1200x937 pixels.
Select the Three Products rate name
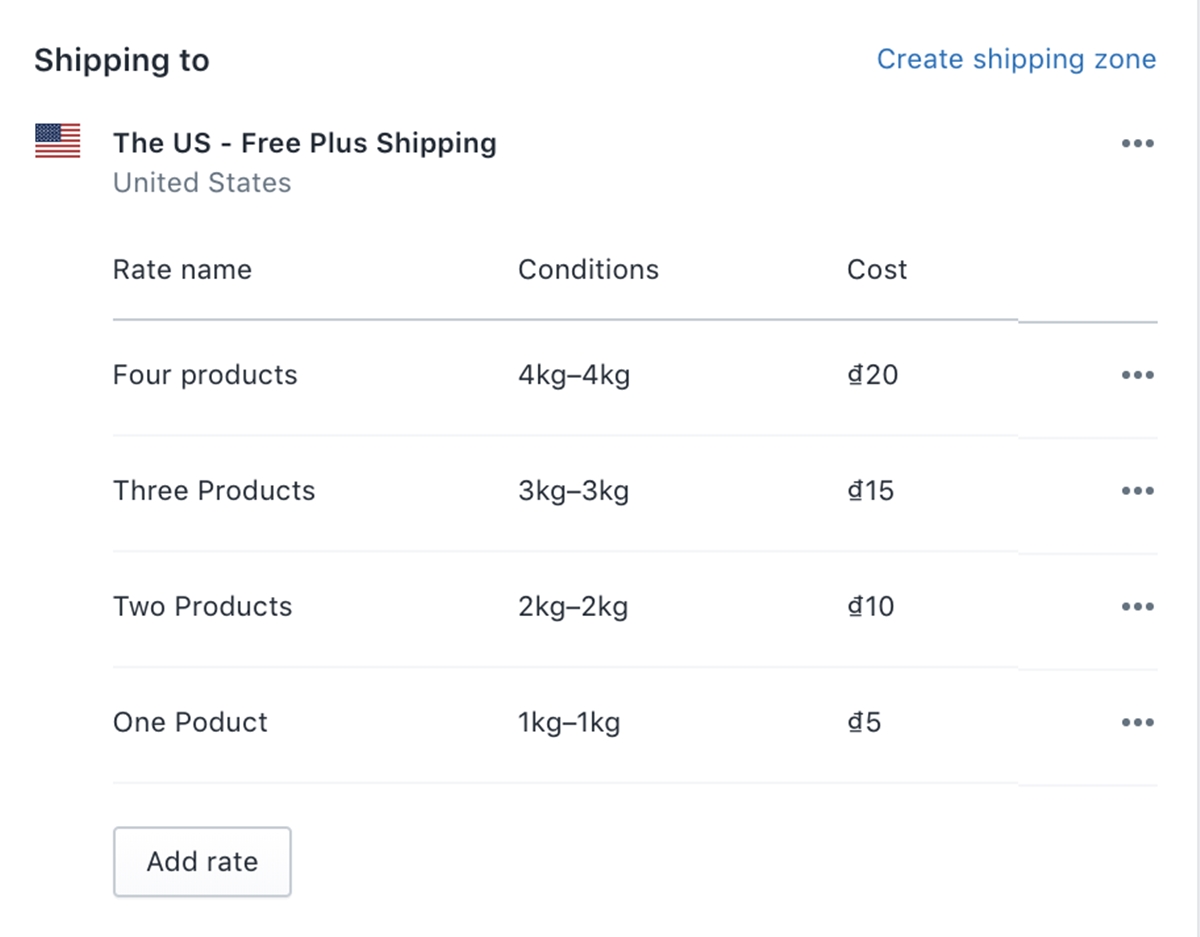[x=214, y=491]
